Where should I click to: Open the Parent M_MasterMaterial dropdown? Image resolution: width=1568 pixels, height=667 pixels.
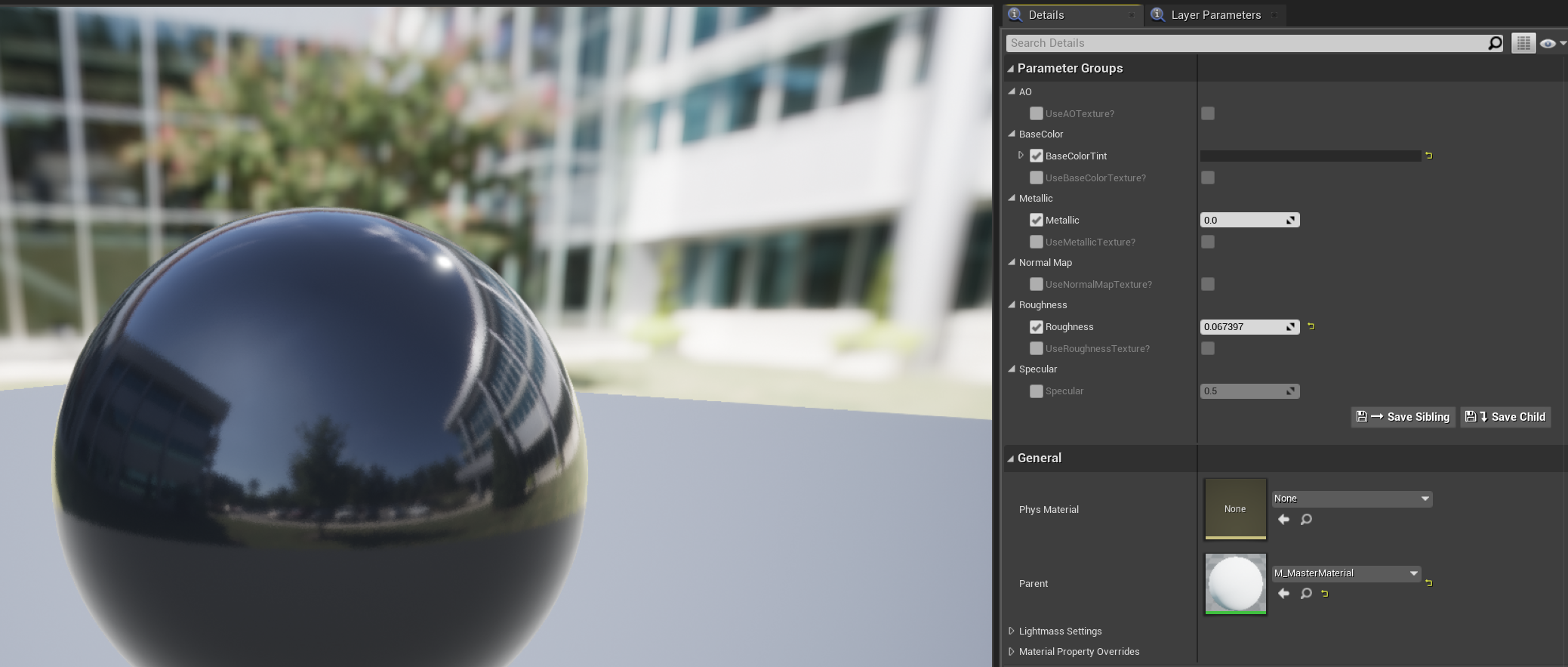1346,573
